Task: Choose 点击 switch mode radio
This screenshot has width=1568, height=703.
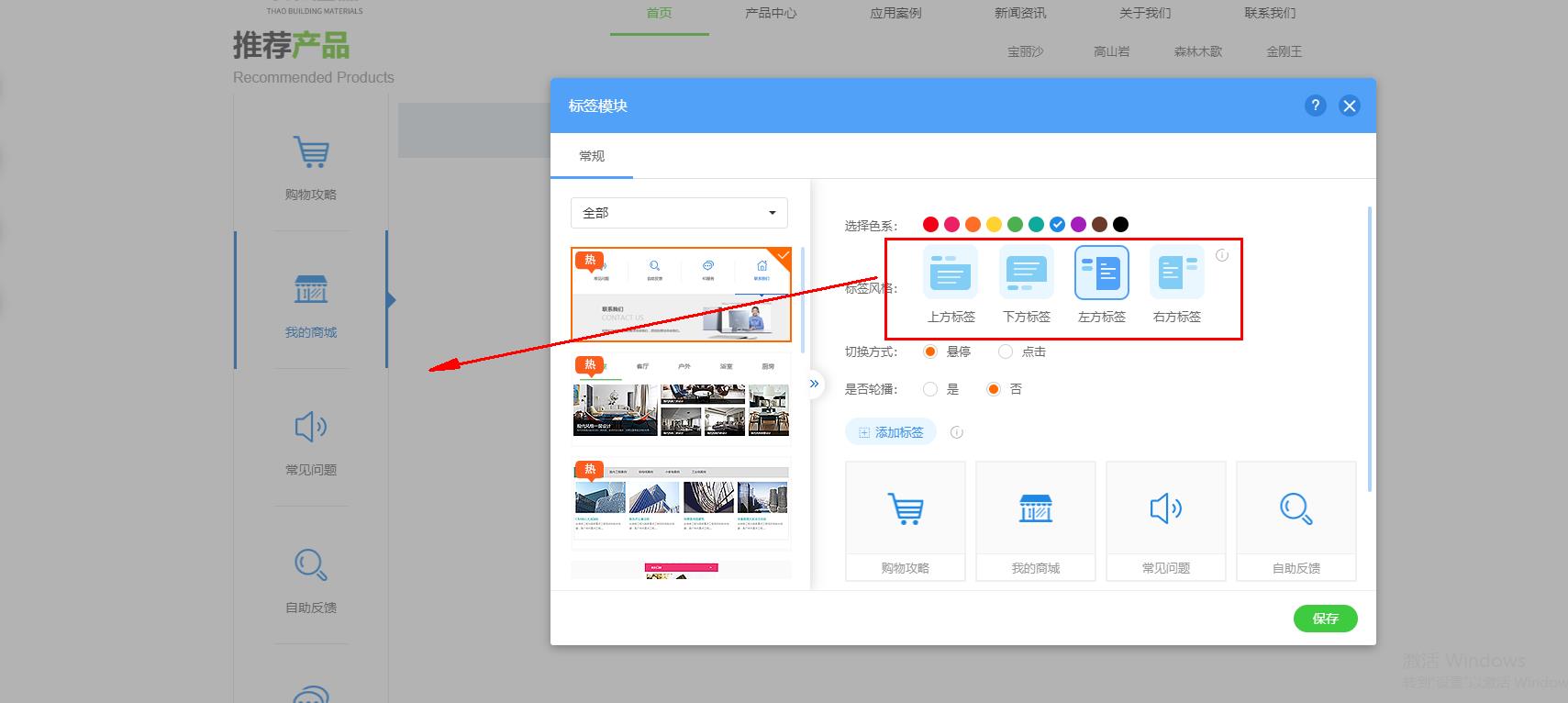Action: pos(1006,351)
